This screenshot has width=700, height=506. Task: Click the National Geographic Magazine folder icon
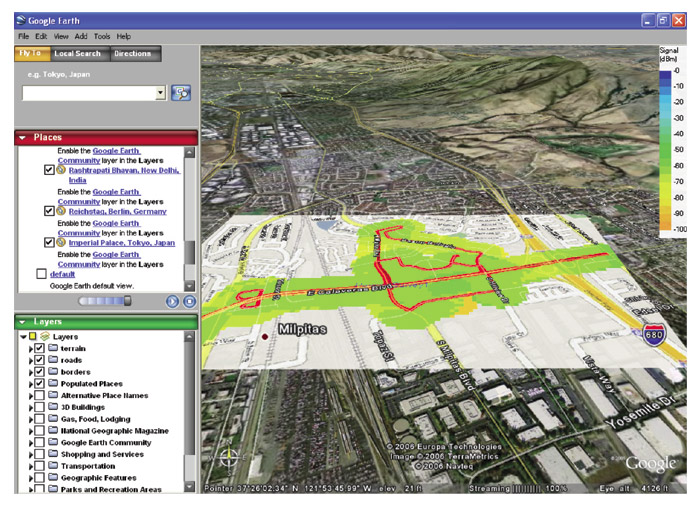click(53, 430)
